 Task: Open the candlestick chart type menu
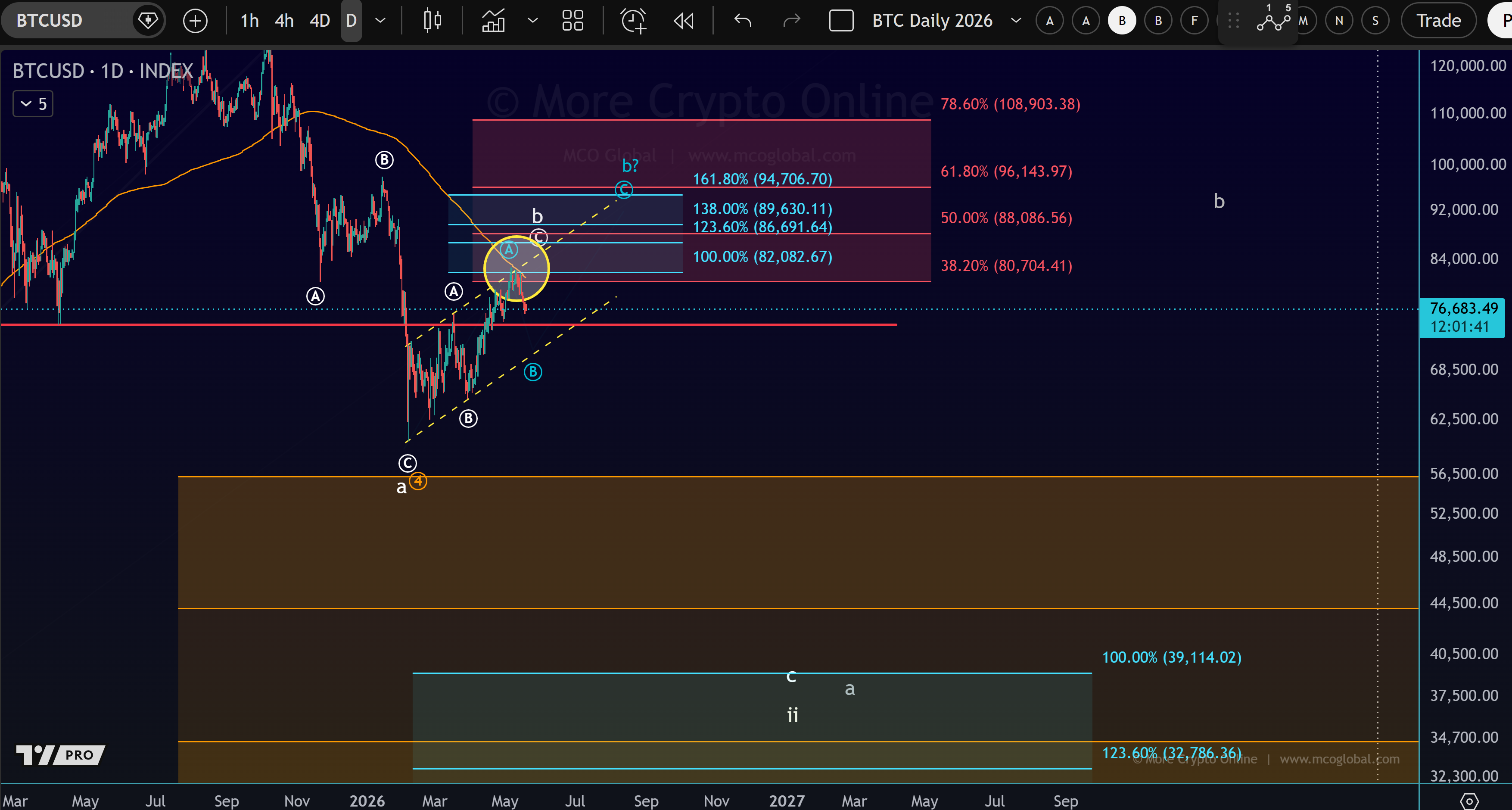click(x=432, y=21)
